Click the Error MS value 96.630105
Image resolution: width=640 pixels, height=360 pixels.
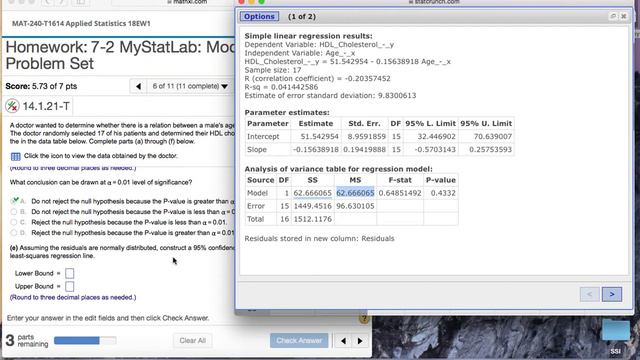pos(355,206)
